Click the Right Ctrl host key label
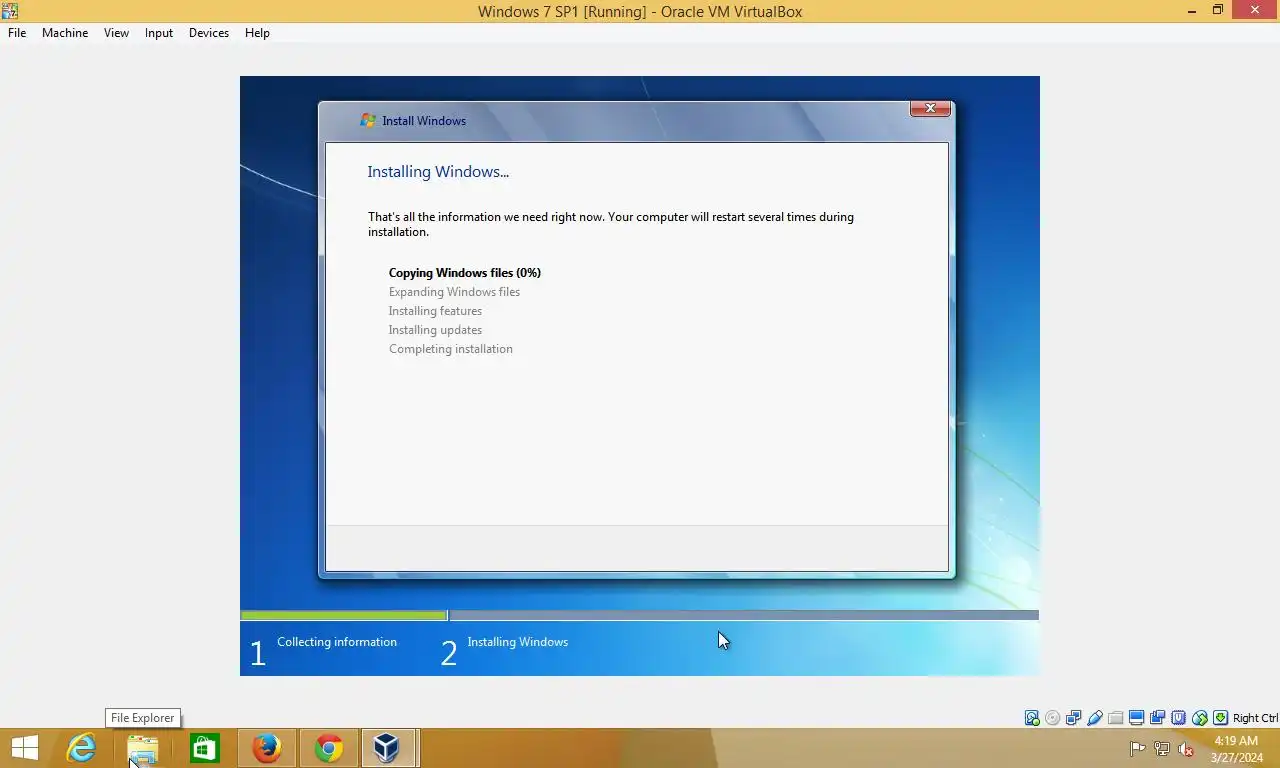The image size is (1280, 768). [x=1255, y=718]
